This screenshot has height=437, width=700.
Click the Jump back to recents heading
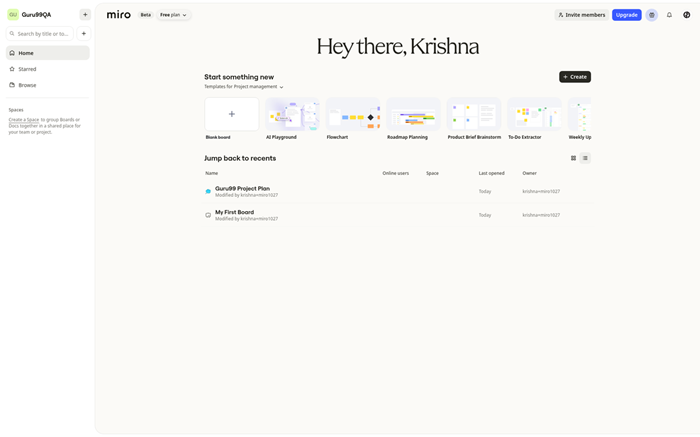[x=240, y=158]
